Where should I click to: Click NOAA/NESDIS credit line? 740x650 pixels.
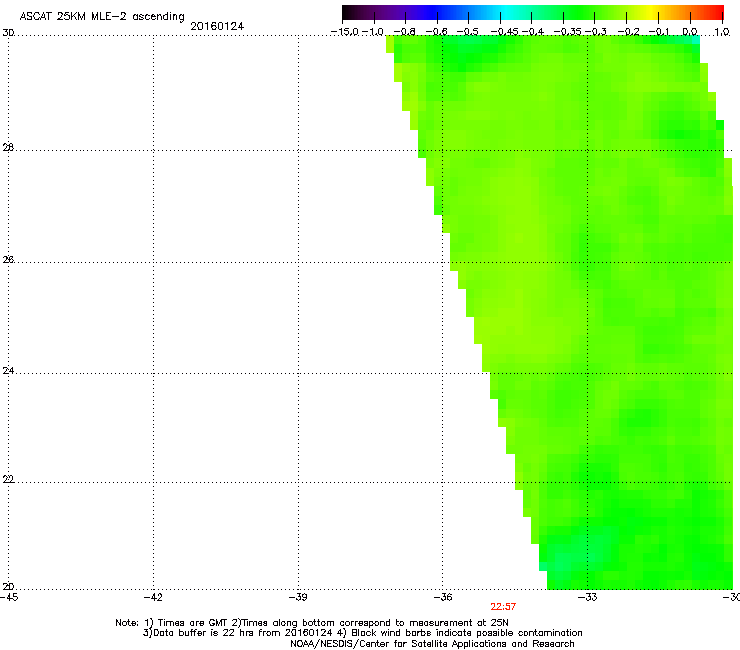point(432,644)
